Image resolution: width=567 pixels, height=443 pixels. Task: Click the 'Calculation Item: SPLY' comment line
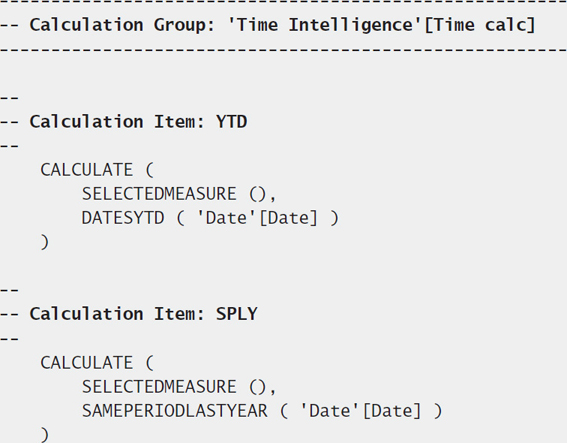click(x=129, y=314)
